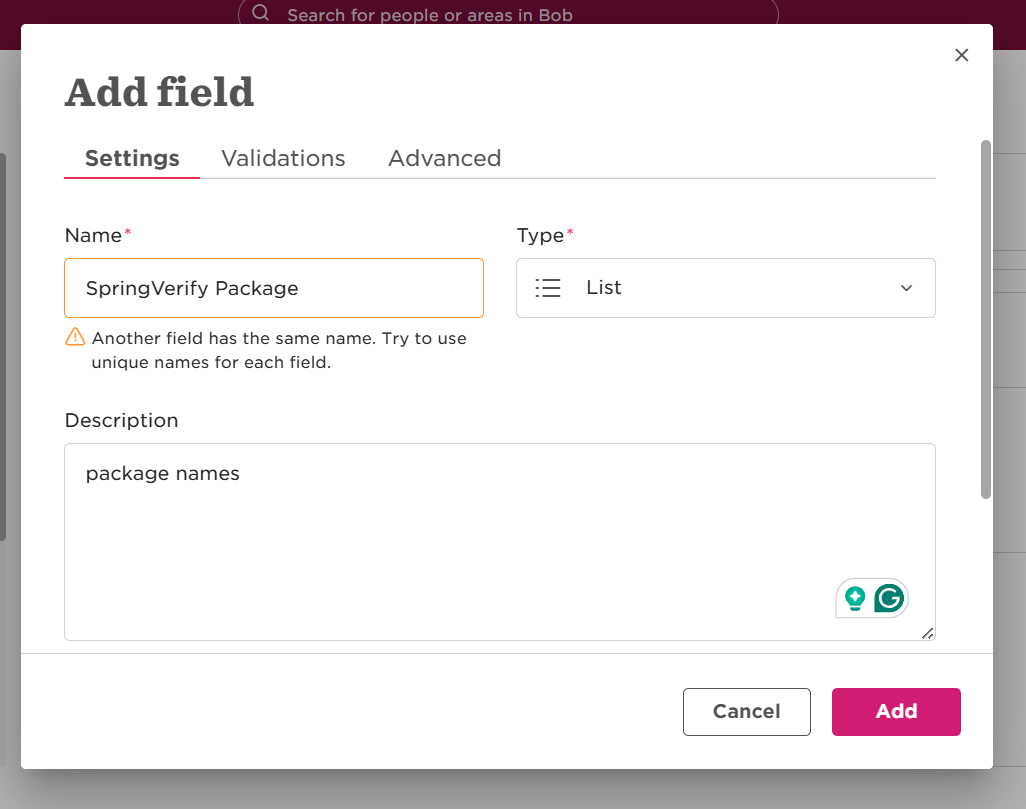The height and width of the screenshot is (809, 1026).
Task: Focus the 'Search for people or areas' field
Action: [508, 12]
